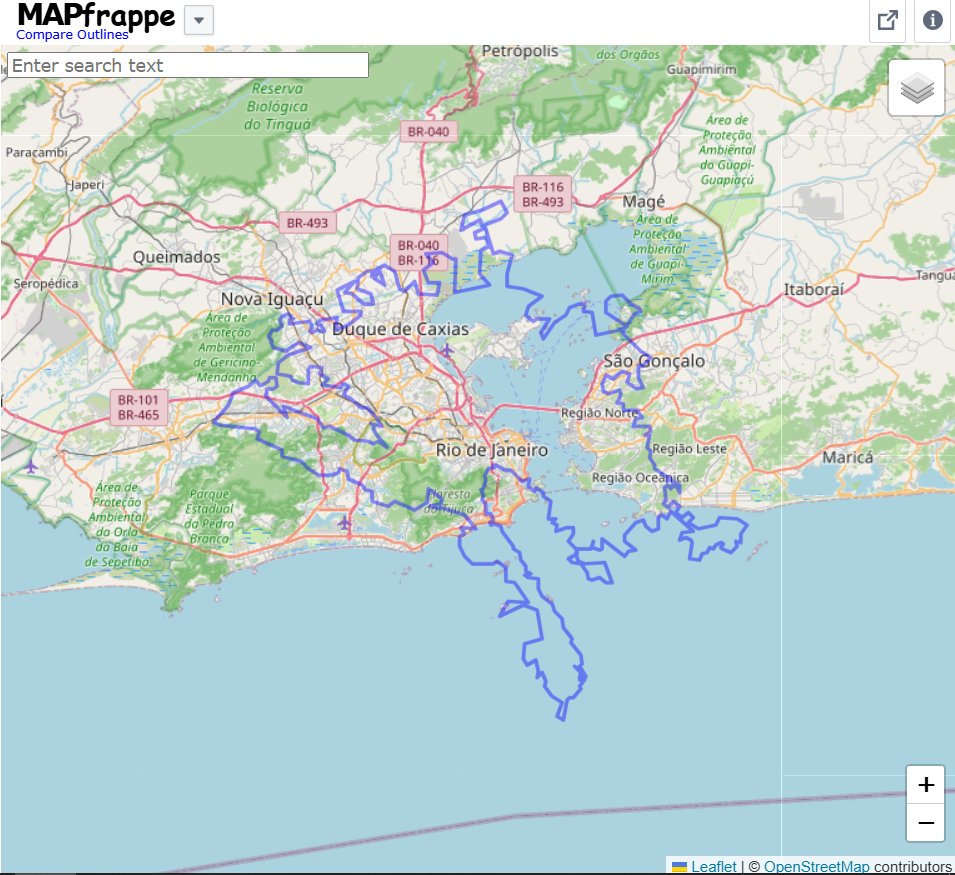955x875 pixels.
Task: Click the Reserva Biológica do Tinguá label
Action: pos(278,107)
